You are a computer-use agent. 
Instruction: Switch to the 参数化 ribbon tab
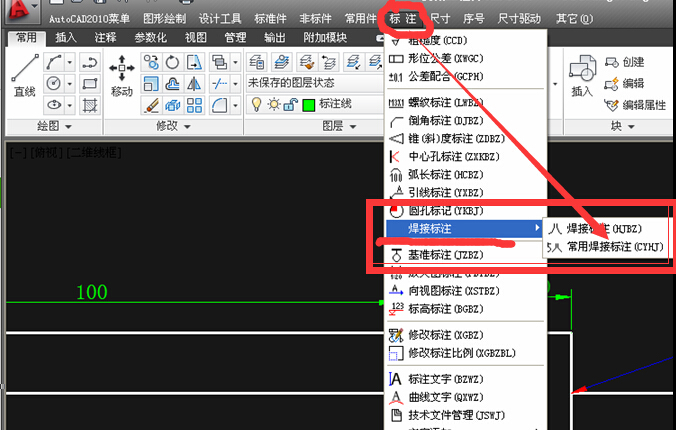tap(150, 38)
